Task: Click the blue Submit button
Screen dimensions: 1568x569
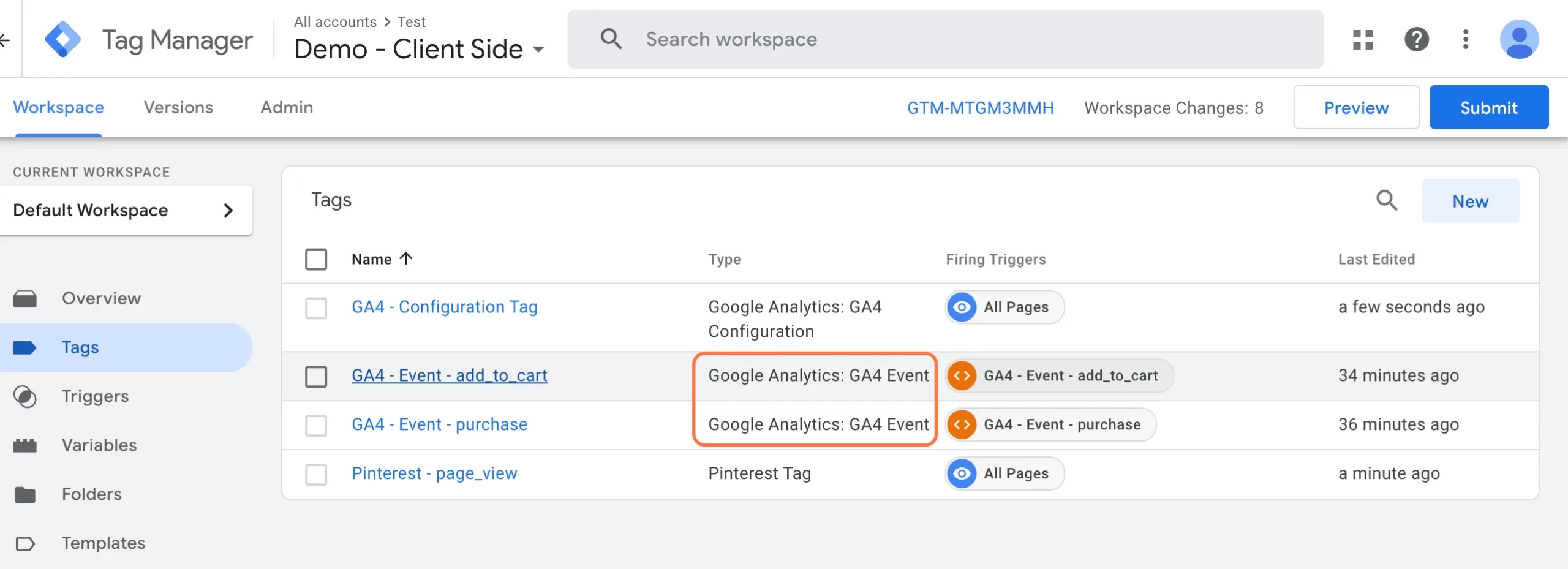Action: (1489, 108)
